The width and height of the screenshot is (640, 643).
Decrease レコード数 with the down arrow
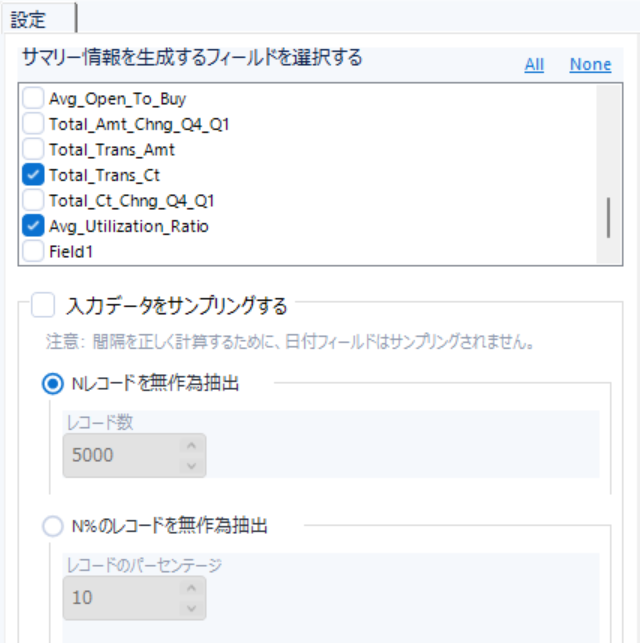coord(191,466)
